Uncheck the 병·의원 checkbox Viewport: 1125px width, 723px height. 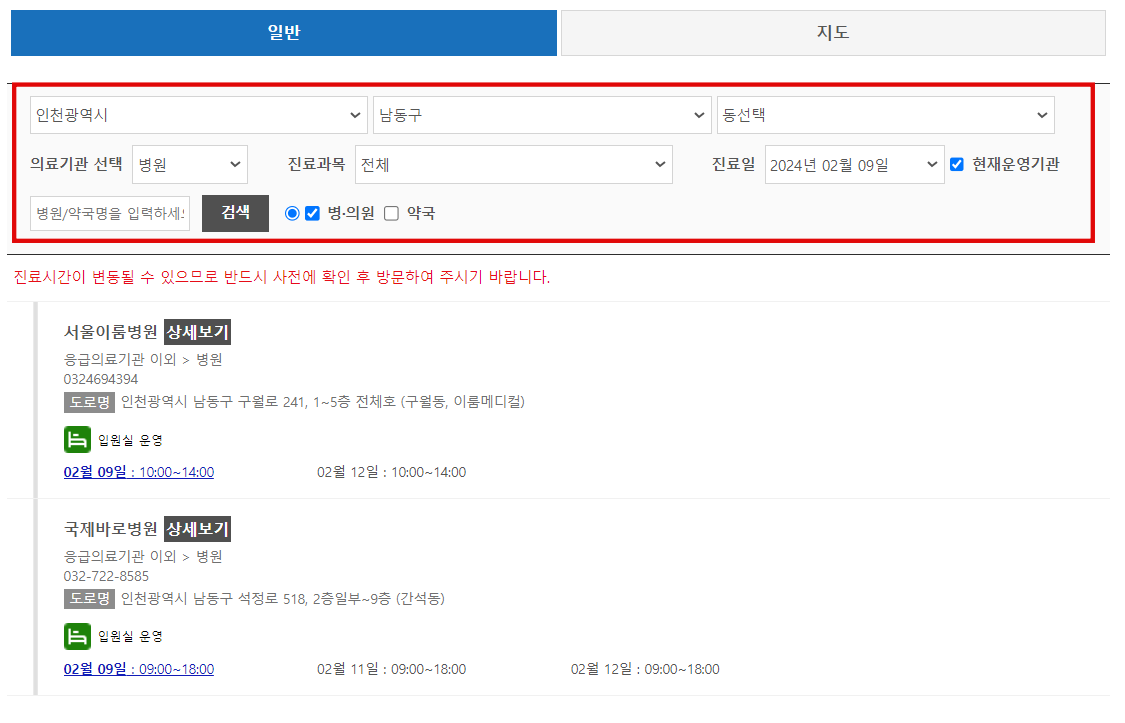pos(312,213)
